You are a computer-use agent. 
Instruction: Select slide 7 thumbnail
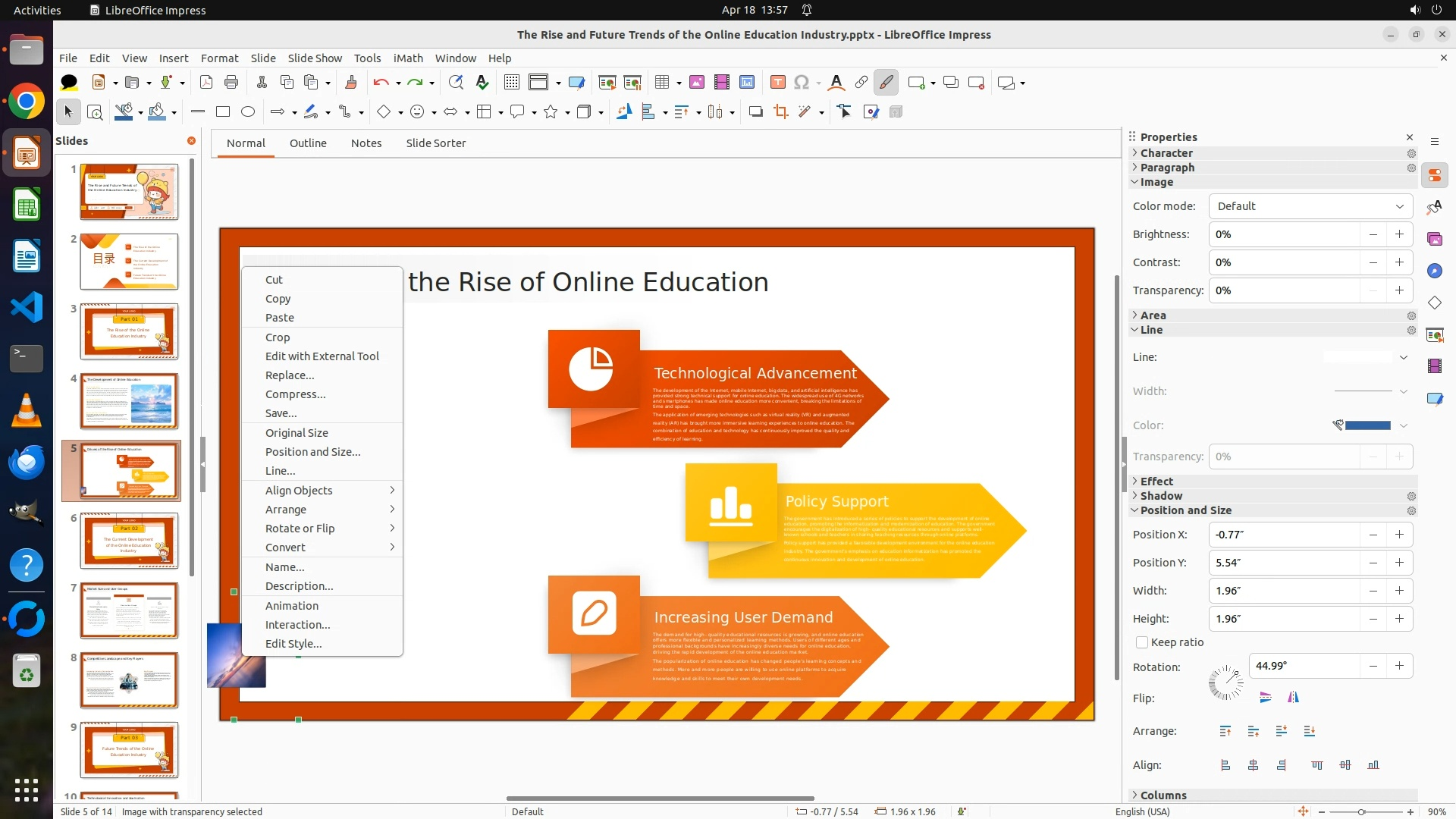click(x=129, y=610)
